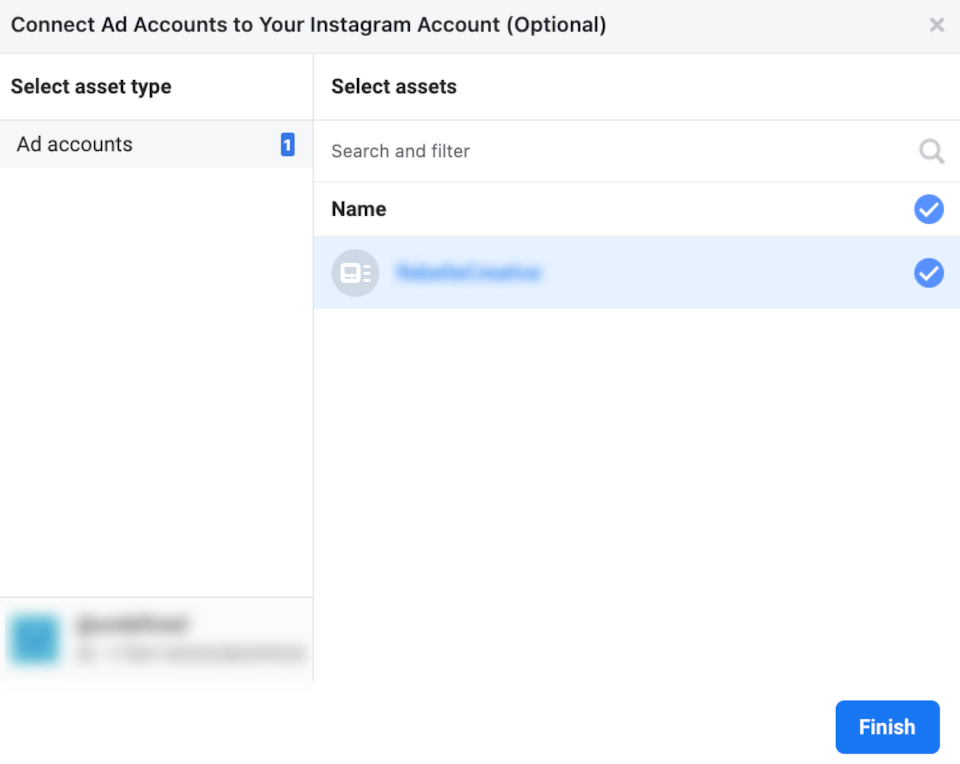960x764 pixels.
Task: Click the circular checkmark next to Name header
Action: pos(929,209)
